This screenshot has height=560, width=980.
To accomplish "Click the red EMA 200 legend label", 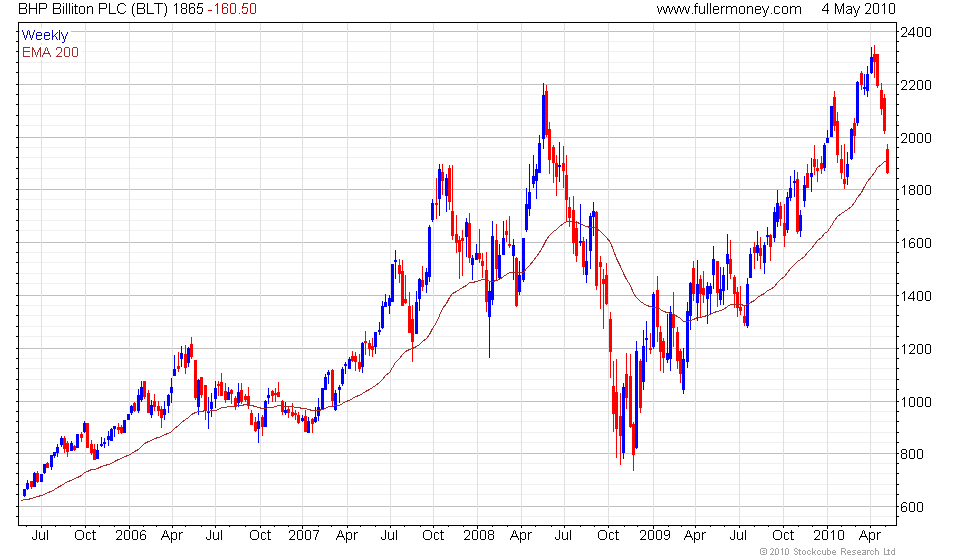I will point(51,52).
